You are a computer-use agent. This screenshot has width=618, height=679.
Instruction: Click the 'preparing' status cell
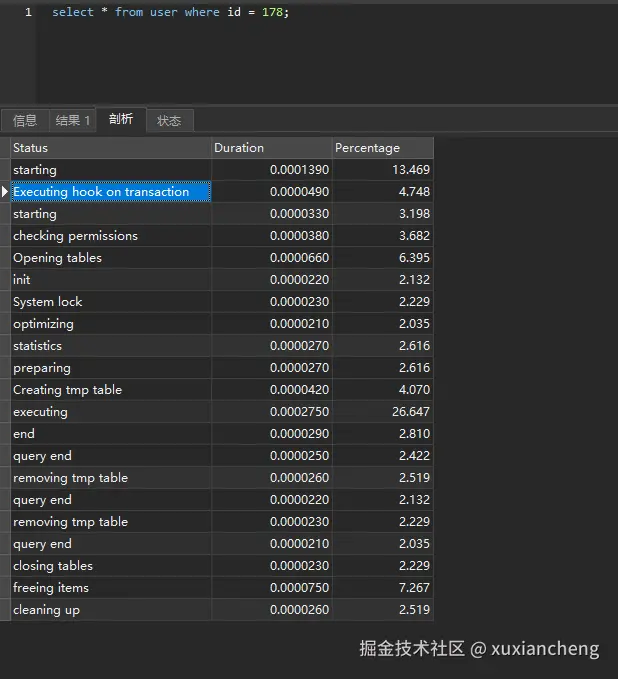pos(111,368)
